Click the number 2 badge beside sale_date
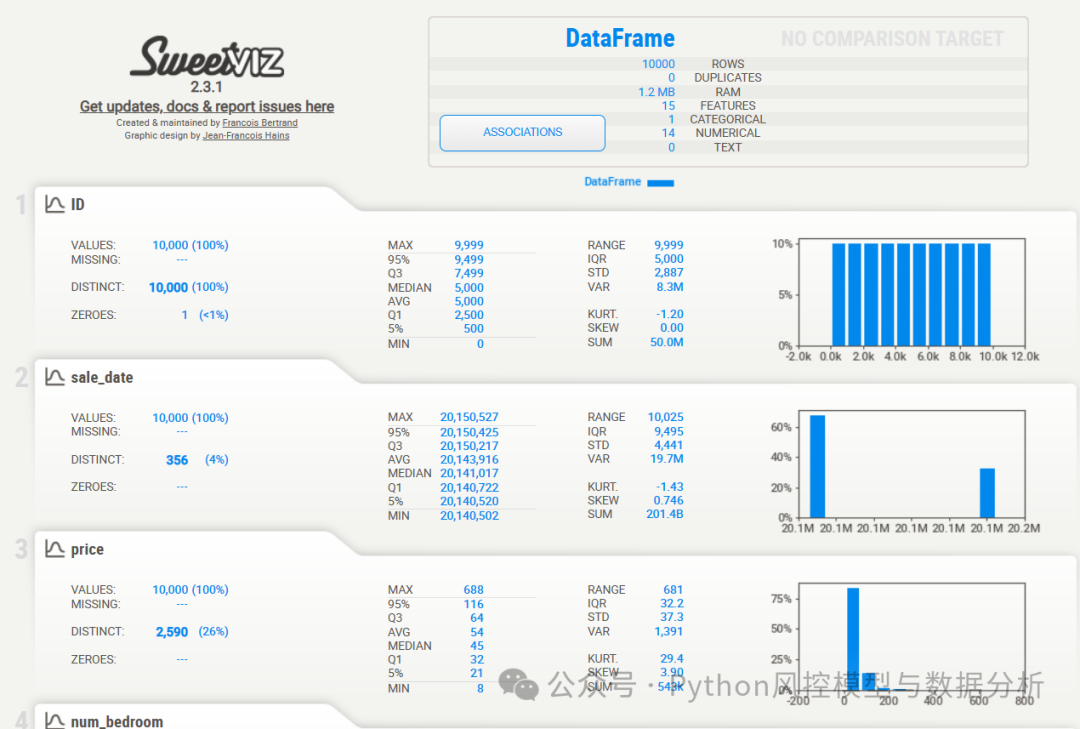This screenshot has width=1080, height=729. pos(18,377)
